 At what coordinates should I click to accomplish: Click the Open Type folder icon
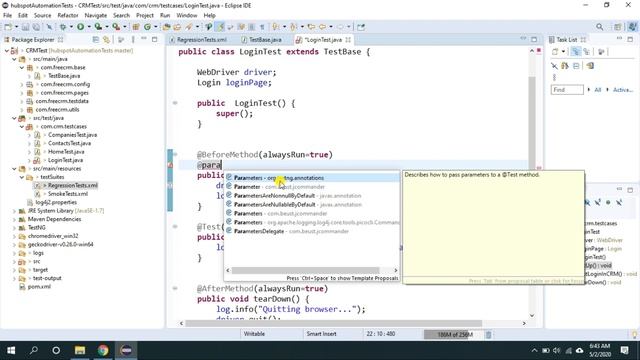[166, 27]
